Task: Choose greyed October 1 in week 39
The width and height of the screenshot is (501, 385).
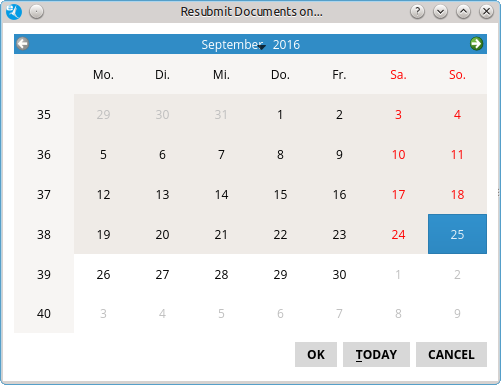Action: point(398,274)
